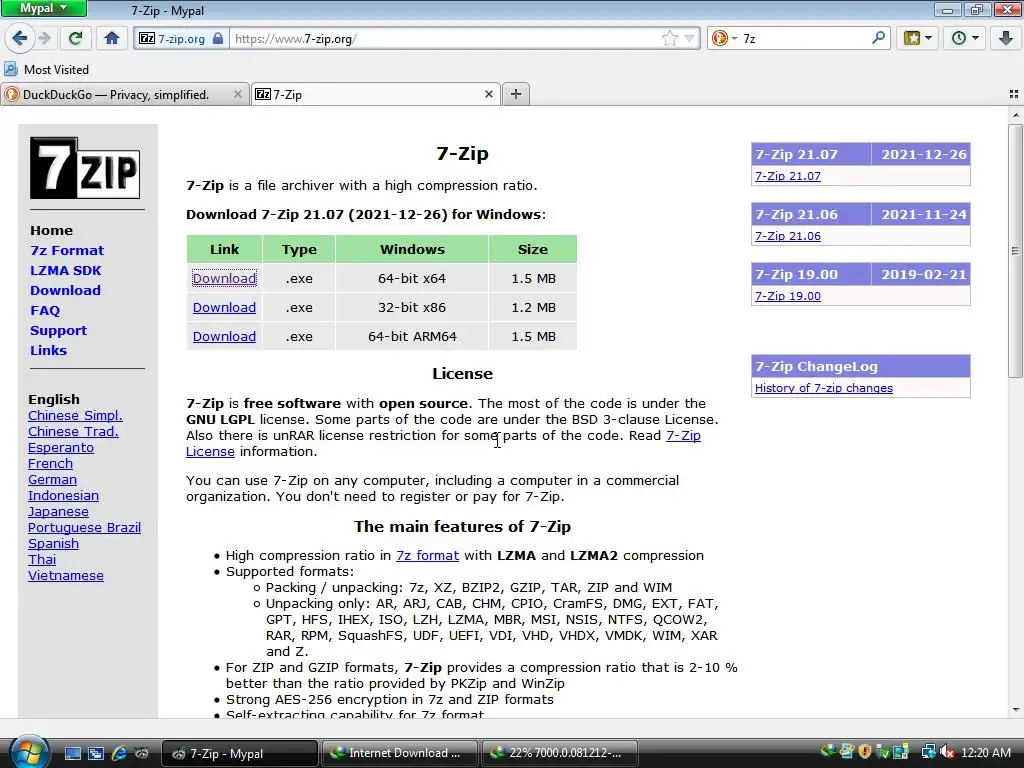The image size is (1024, 768).
Task: Close the DuckDuckGo tab
Action: [238, 95]
